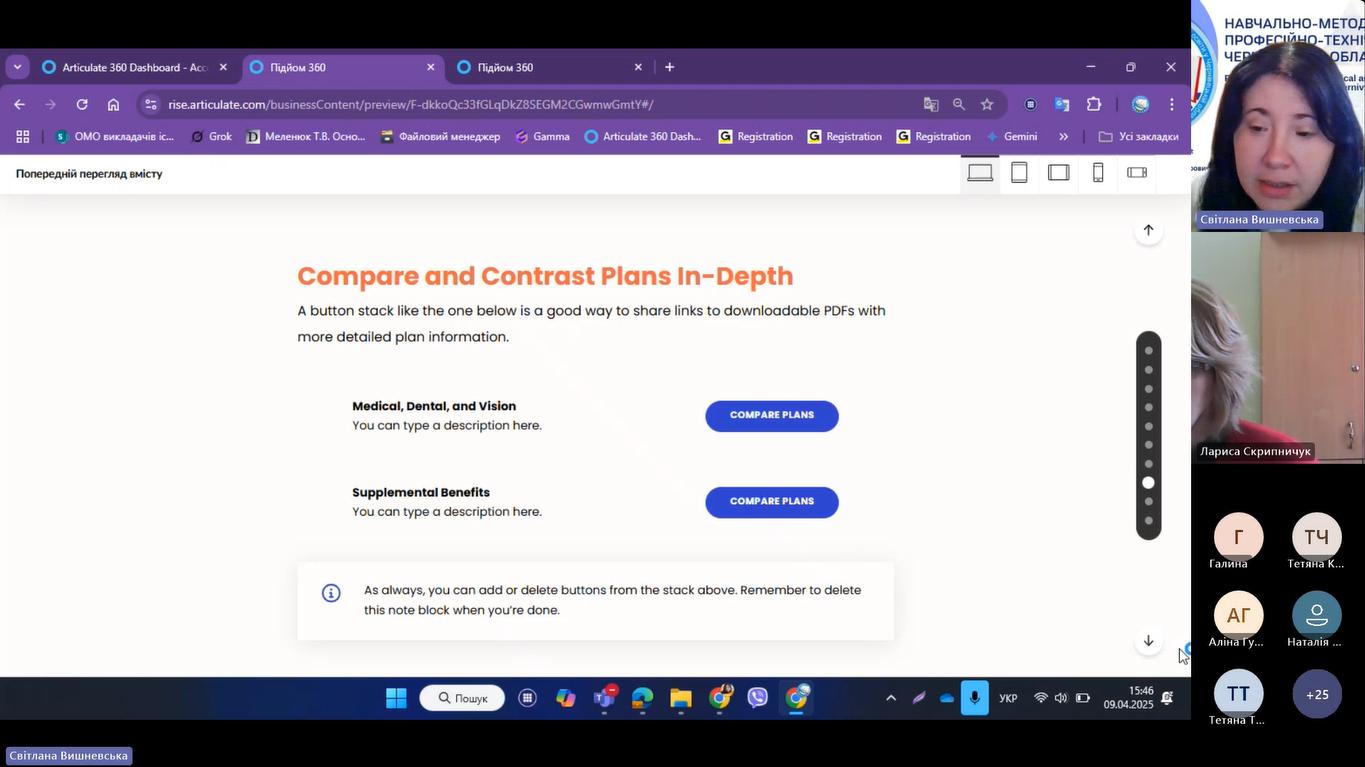Open Chrome extensions puzzle icon
Screen dimensions: 1365x767
(1094, 104)
